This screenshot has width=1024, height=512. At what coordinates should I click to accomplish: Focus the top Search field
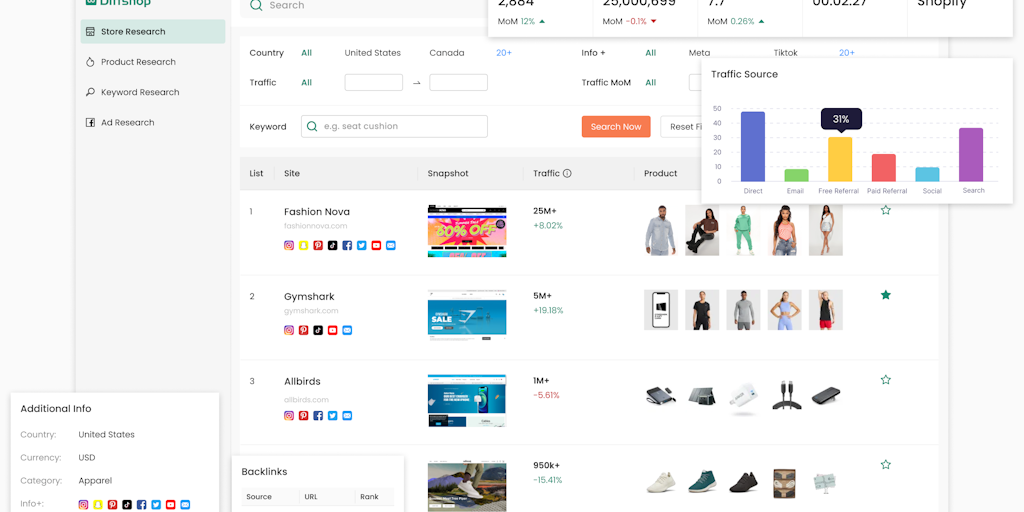[x=366, y=6]
